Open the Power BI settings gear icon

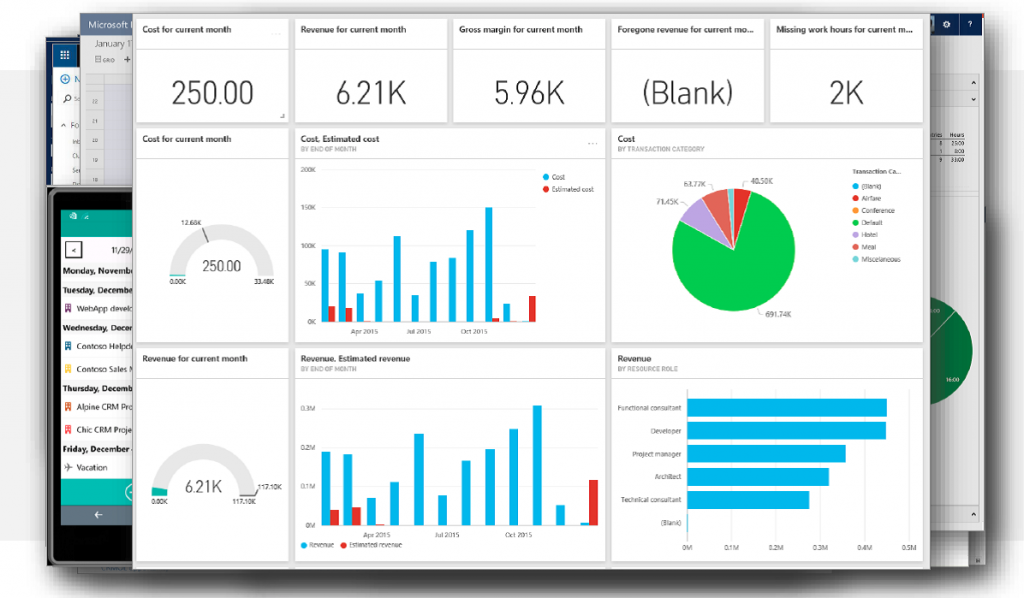click(x=947, y=25)
